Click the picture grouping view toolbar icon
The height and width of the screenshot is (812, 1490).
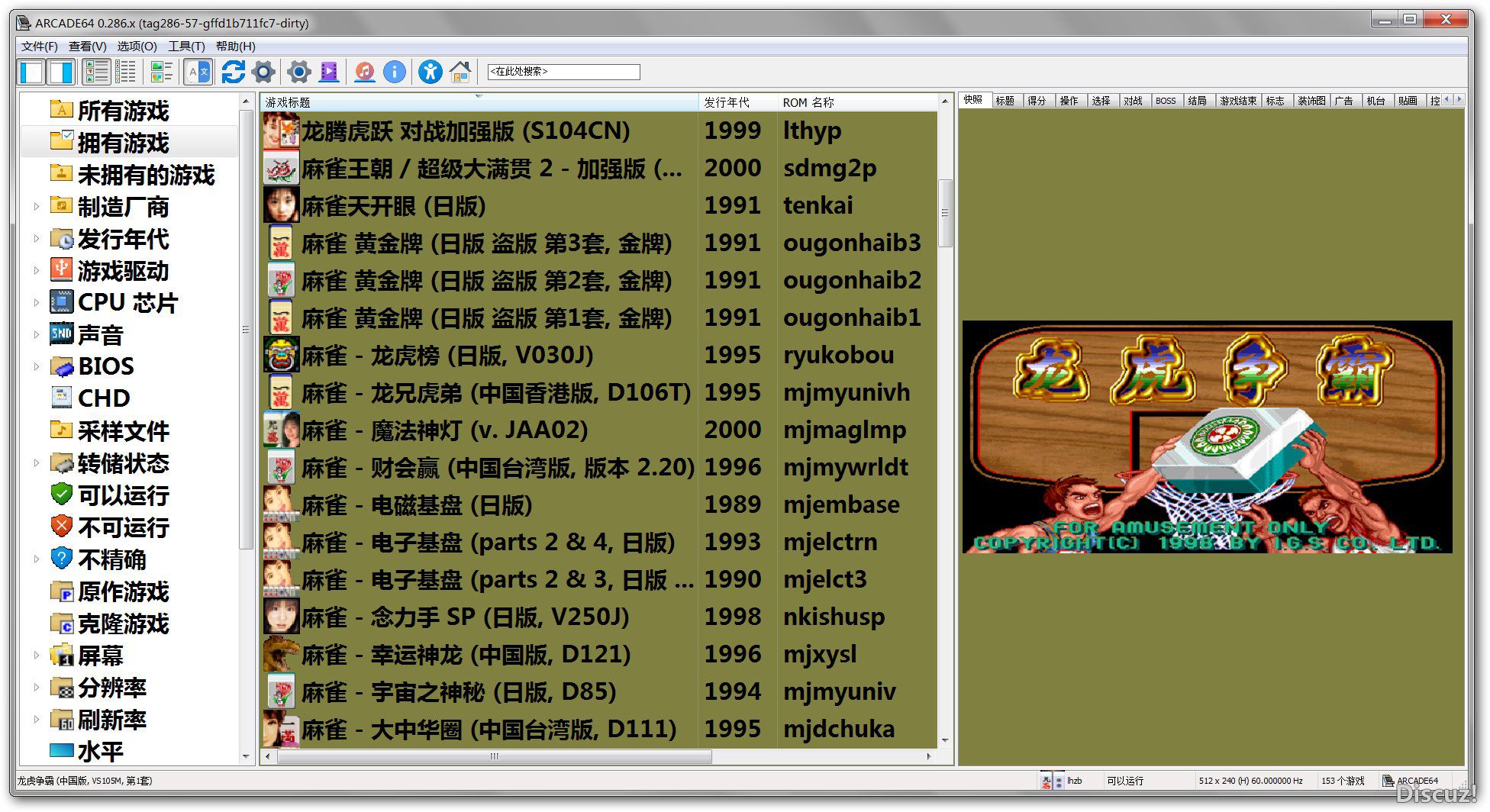pos(161,72)
